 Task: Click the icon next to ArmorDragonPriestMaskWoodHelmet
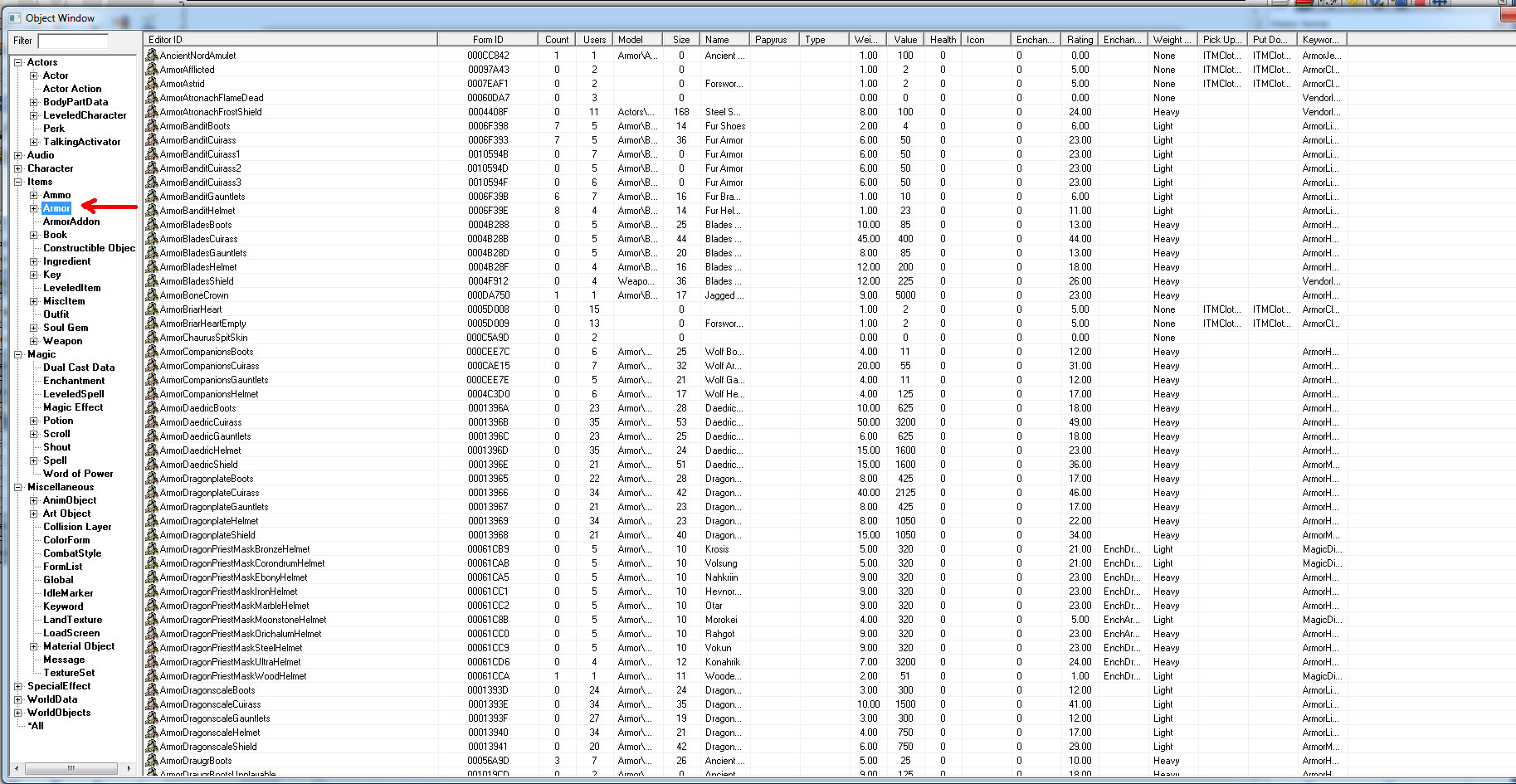(x=152, y=676)
